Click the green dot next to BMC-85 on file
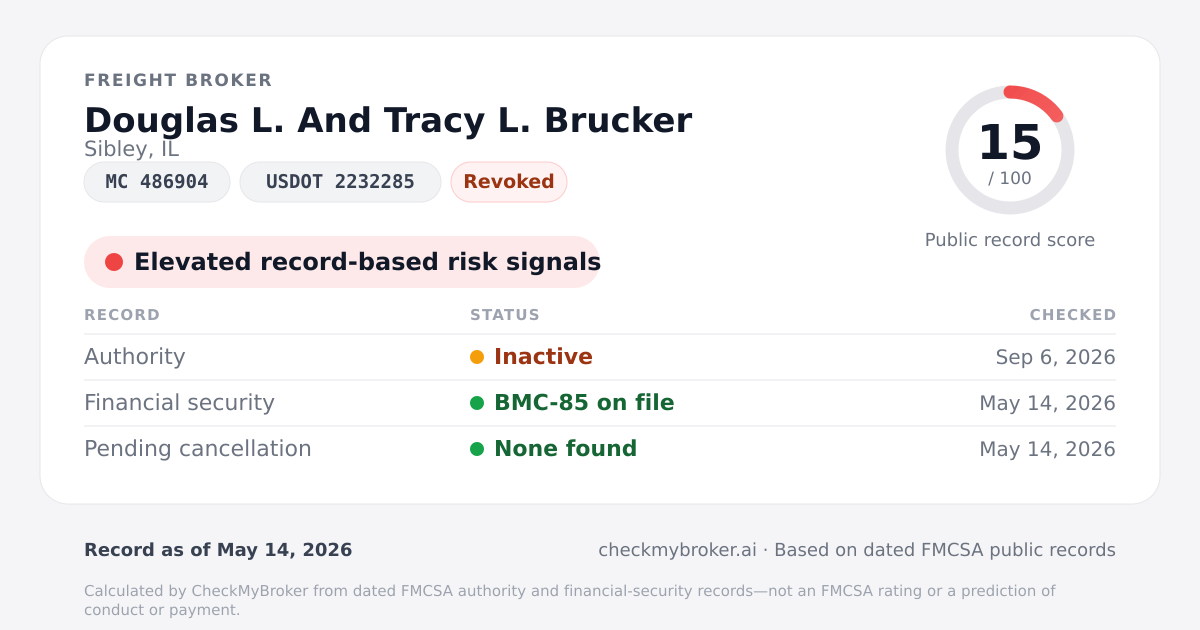 point(477,403)
